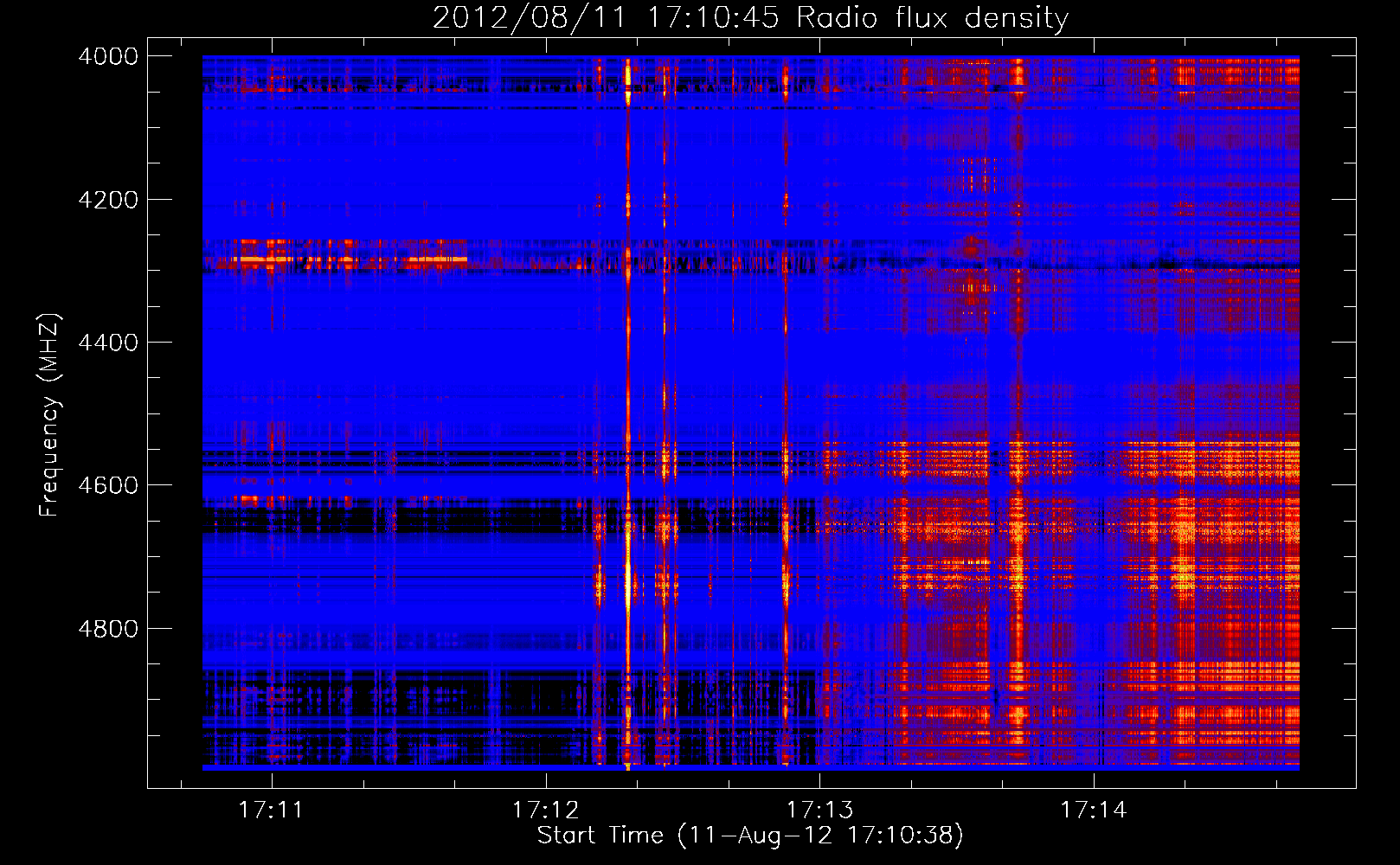
Task: Click the plot title '2012/08/11 17:10:45 Radio flux density'
Action: point(750,17)
